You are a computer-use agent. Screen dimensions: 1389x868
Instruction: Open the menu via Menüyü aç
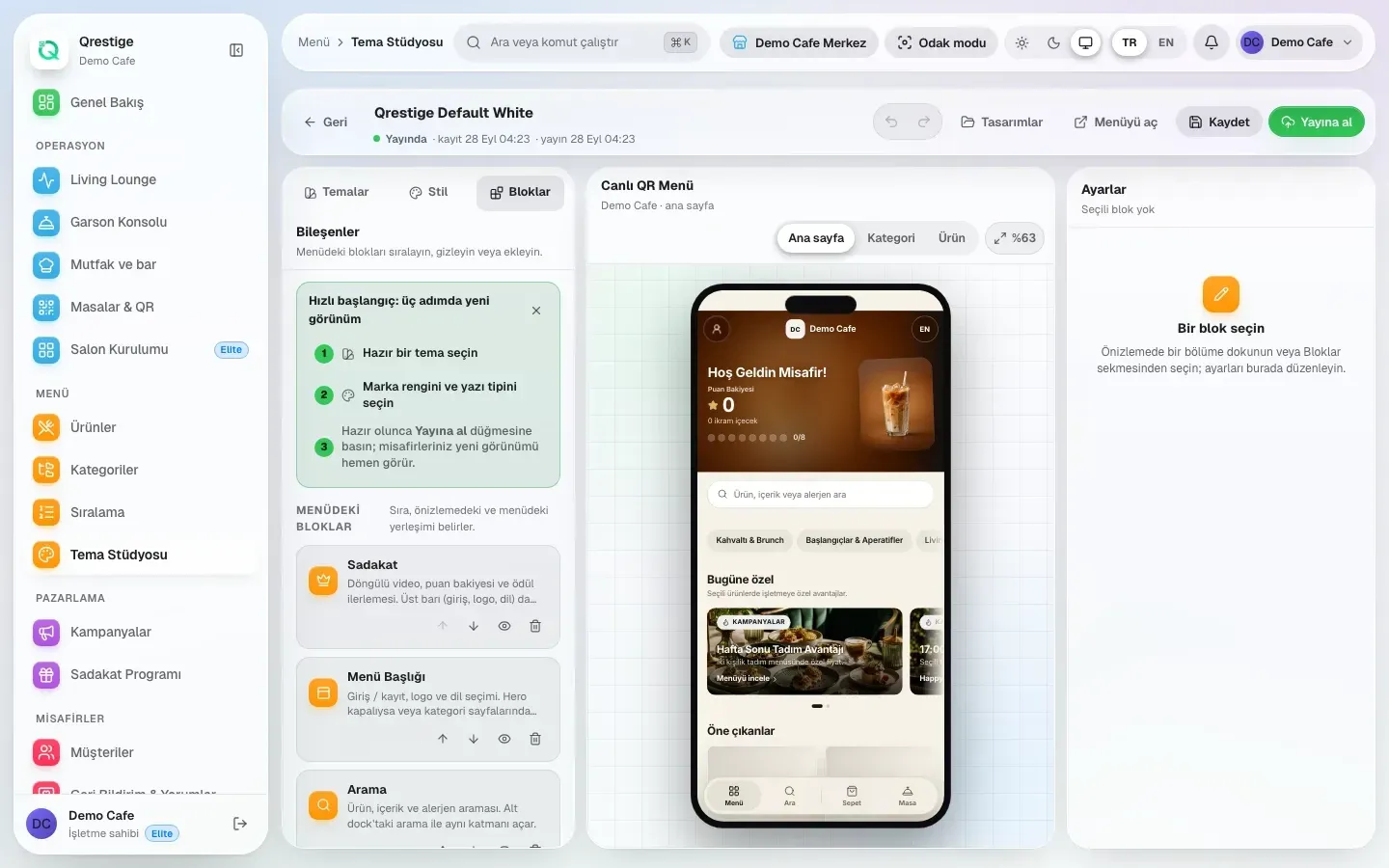point(1116,122)
